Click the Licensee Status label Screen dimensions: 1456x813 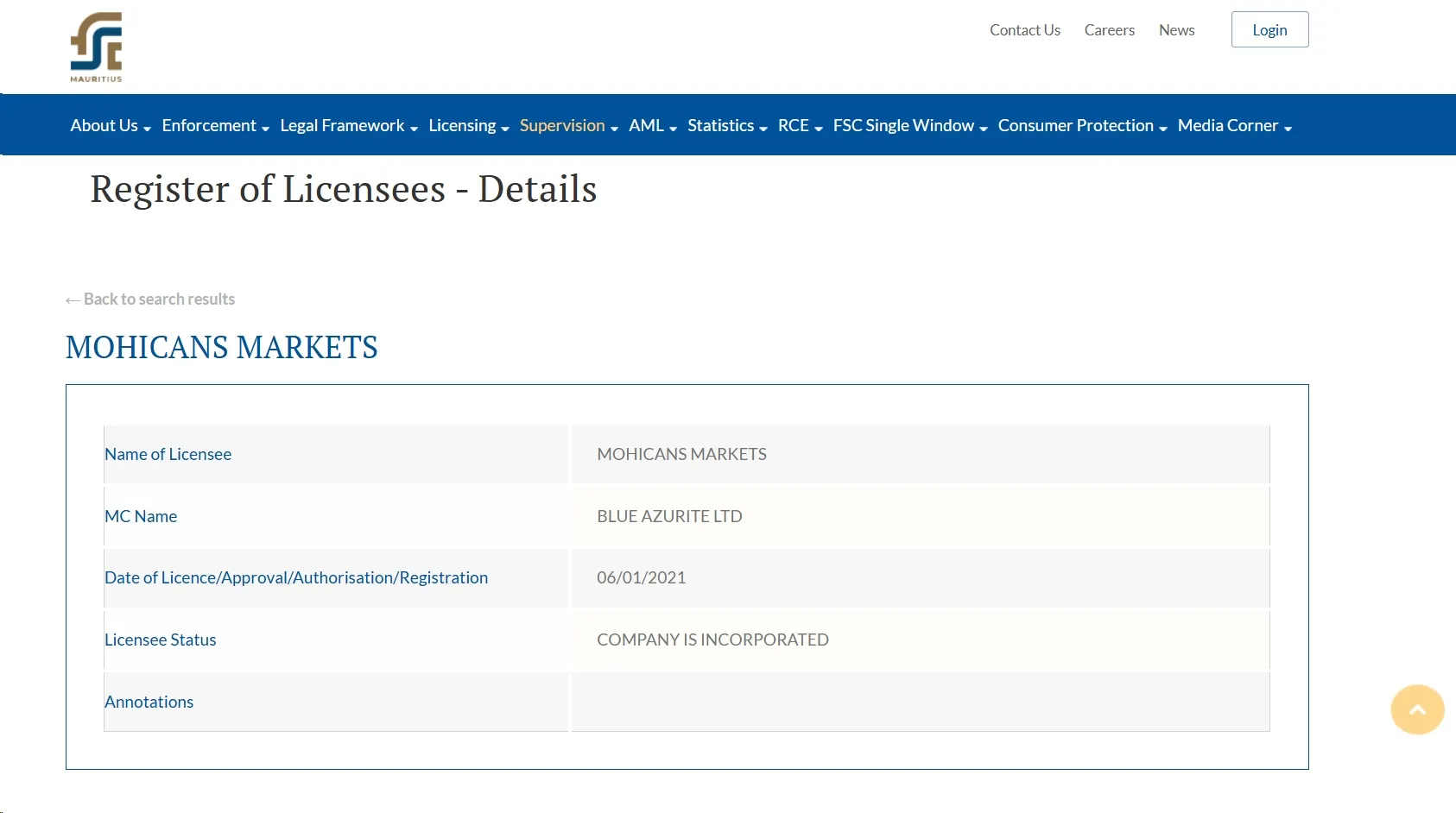[161, 640]
